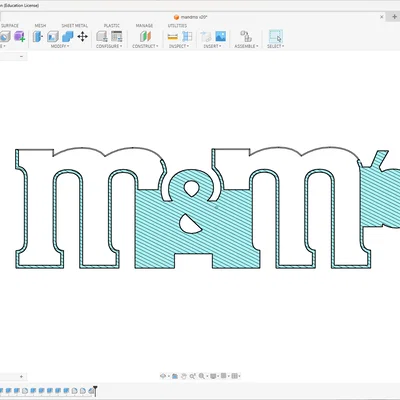The image size is (400, 400).
Task: Select the Press Pull tool in Modify
Action: 38,36
